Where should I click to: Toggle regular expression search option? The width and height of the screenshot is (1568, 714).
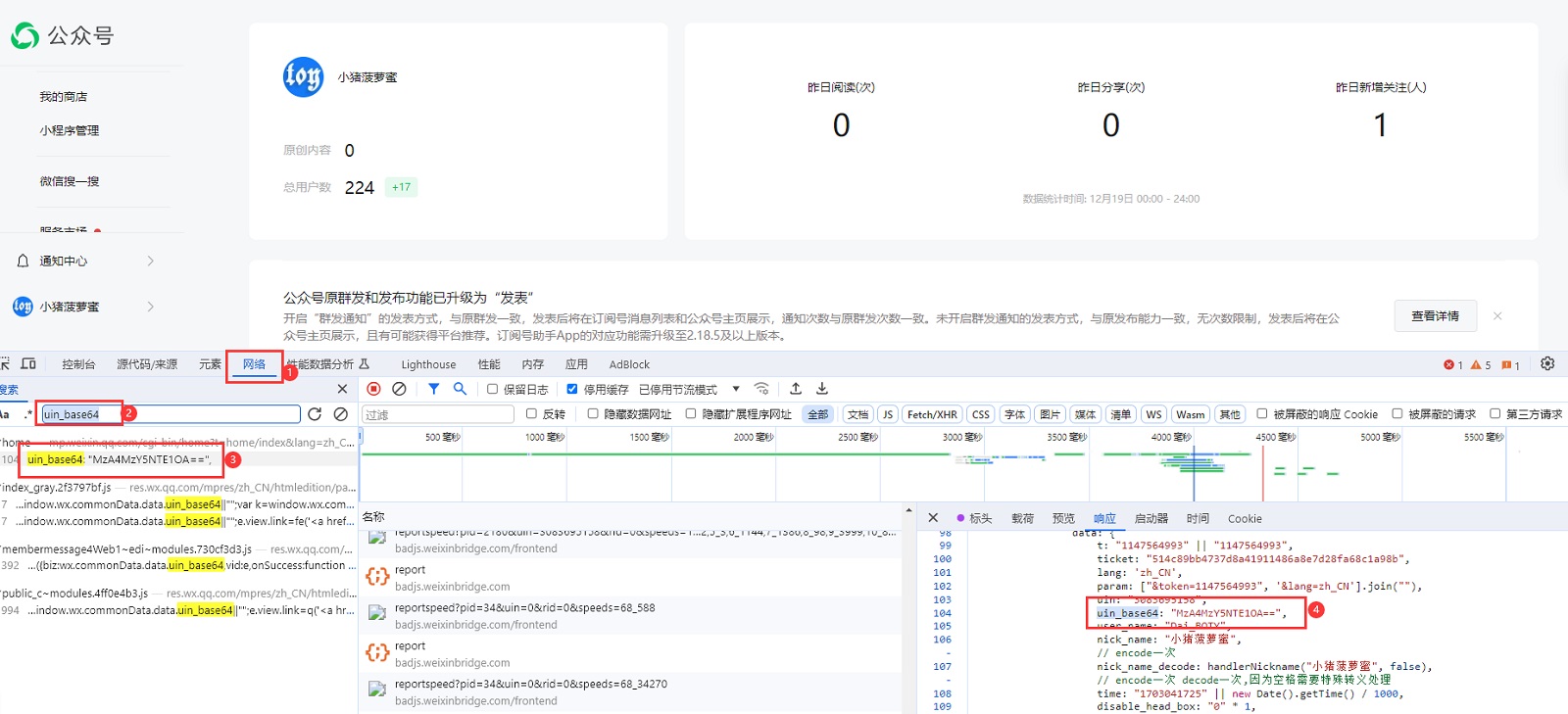(x=28, y=414)
